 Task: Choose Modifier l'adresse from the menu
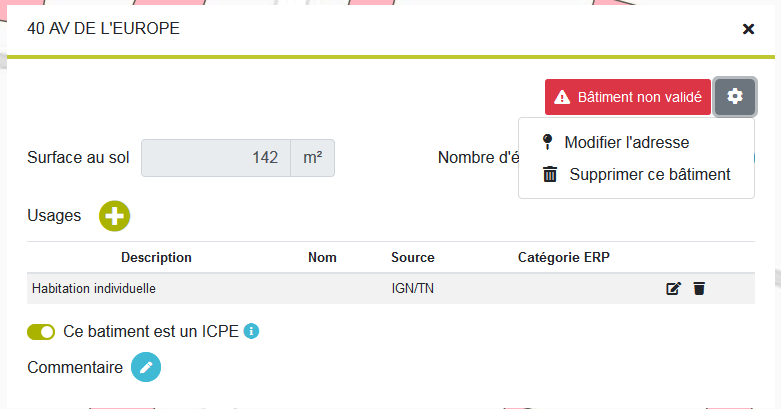(x=626, y=143)
